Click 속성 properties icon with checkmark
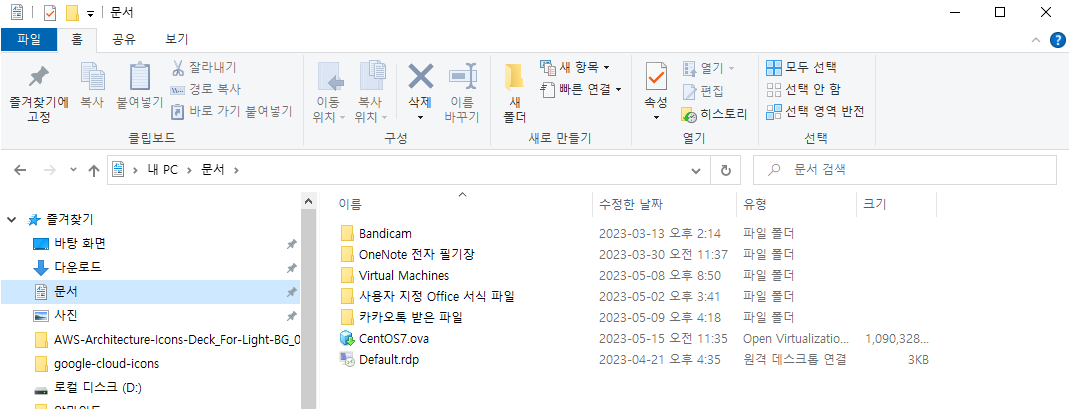 (x=656, y=76)
